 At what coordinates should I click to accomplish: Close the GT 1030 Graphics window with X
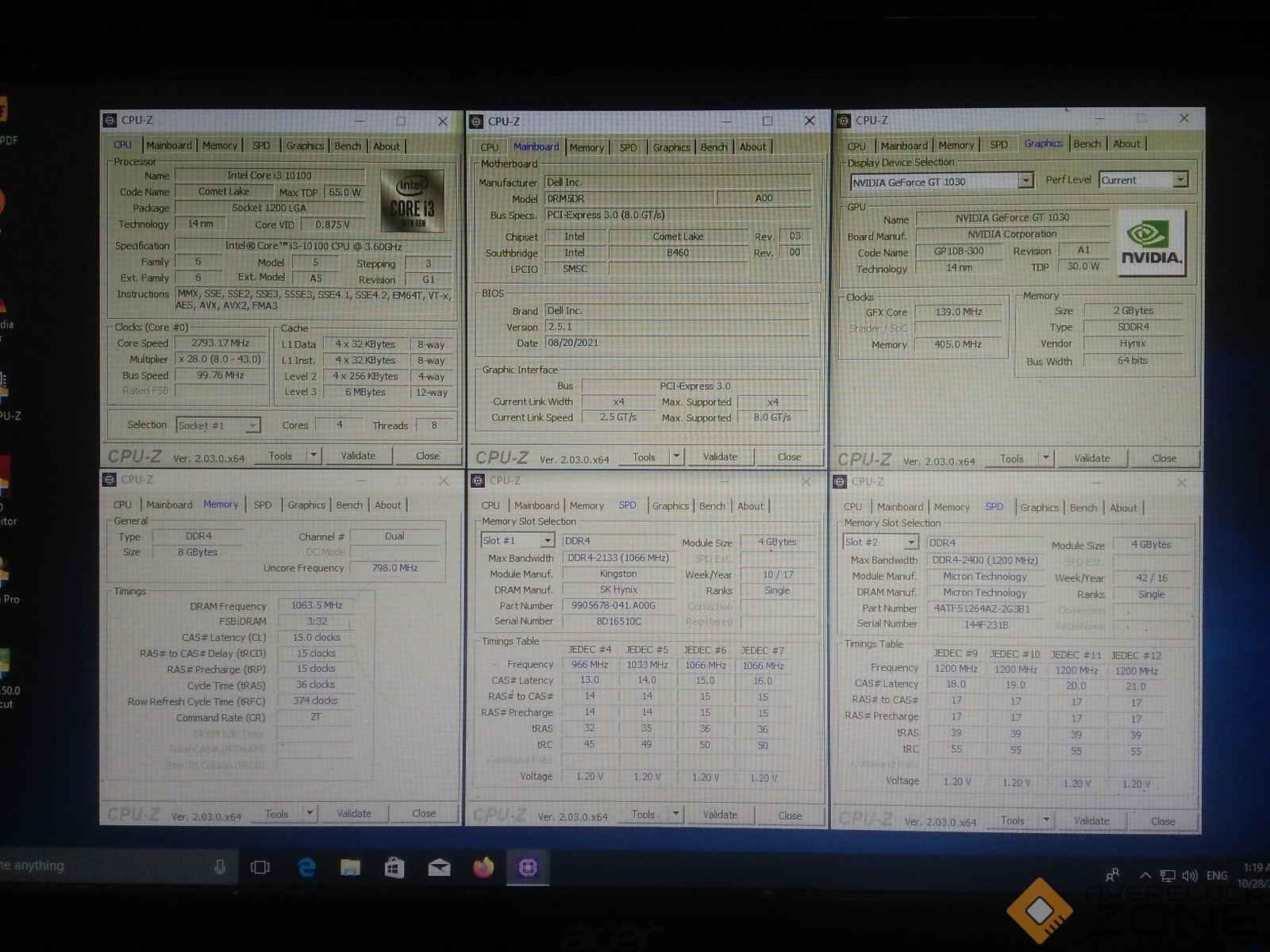click(x=1183, y=118)
